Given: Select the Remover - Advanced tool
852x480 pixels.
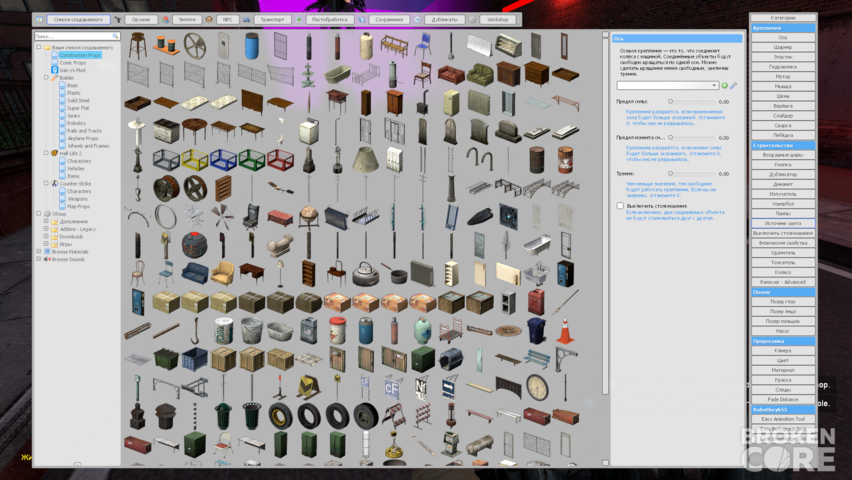Looking at the screenshot, I should tap(783, 282).
